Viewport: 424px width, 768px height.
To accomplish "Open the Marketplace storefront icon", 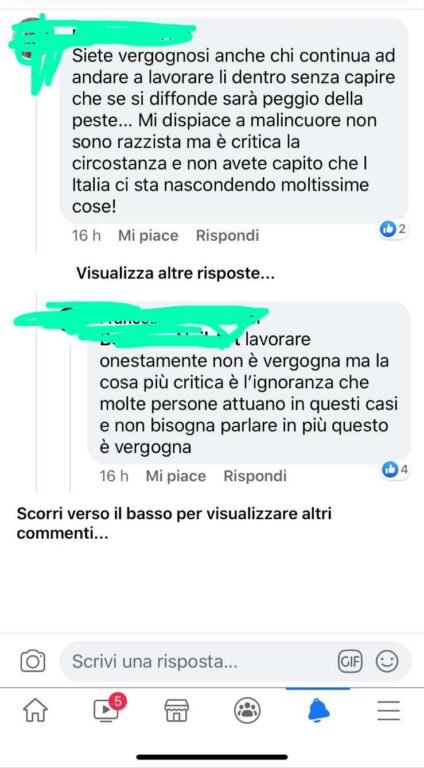I will [x=176, y=710].
